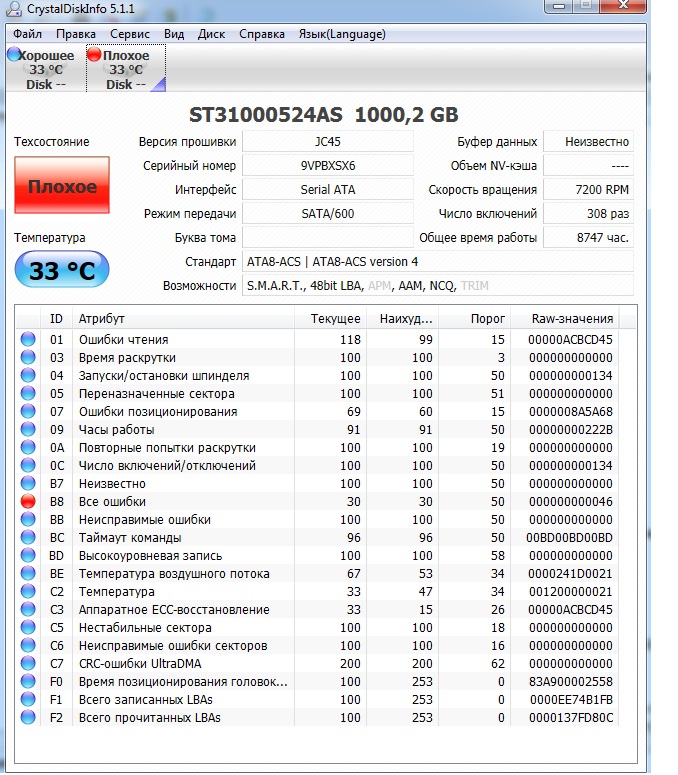
Task: Click the red status icon of Плохое disk
Action: tap(94, 54)
